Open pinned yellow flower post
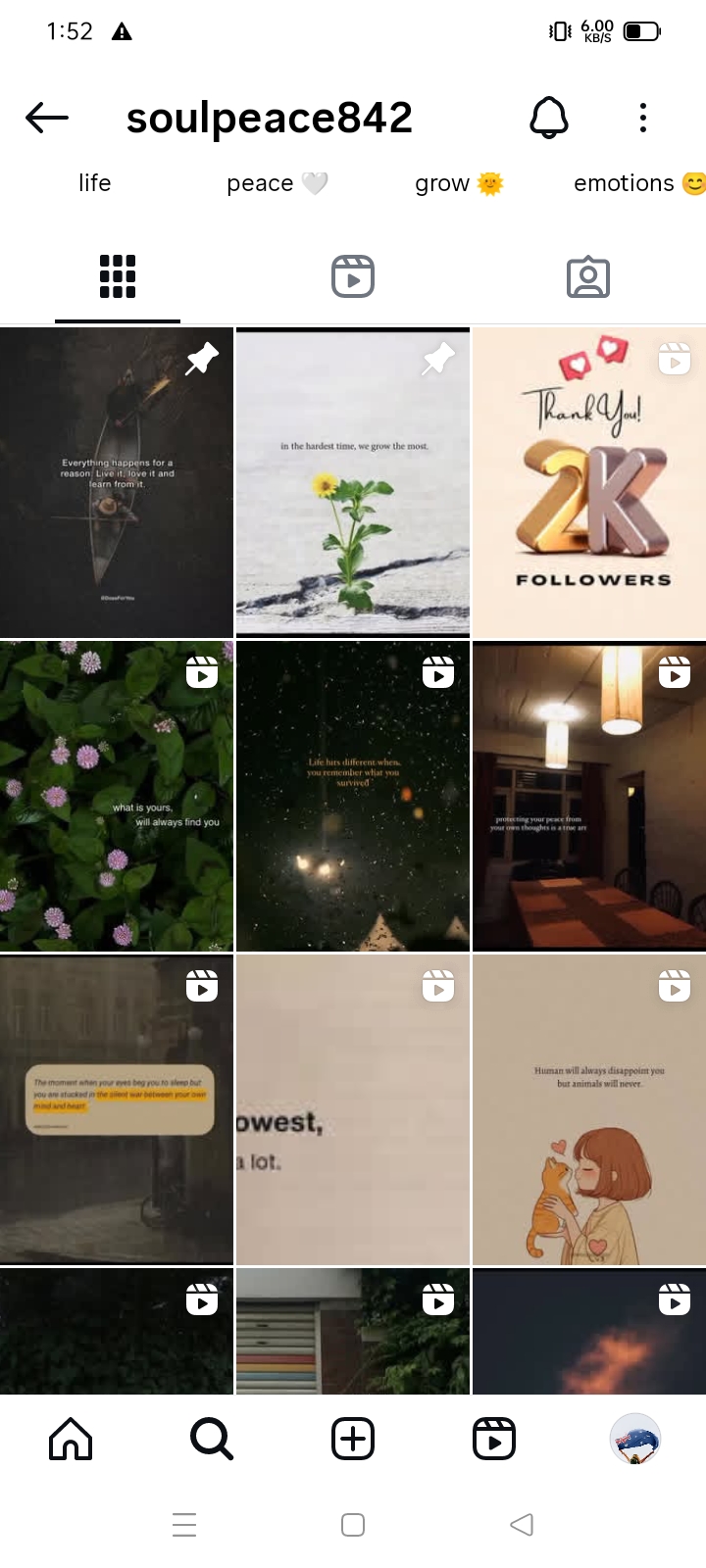Viewport: 706px width, 1568px height. (x=353, y=483)
